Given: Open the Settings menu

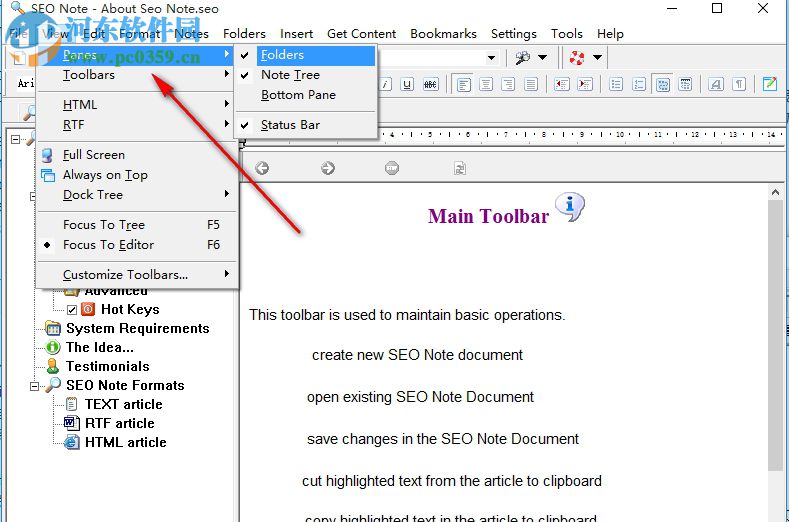Looking at the screenshot, I should coord(514,34).
